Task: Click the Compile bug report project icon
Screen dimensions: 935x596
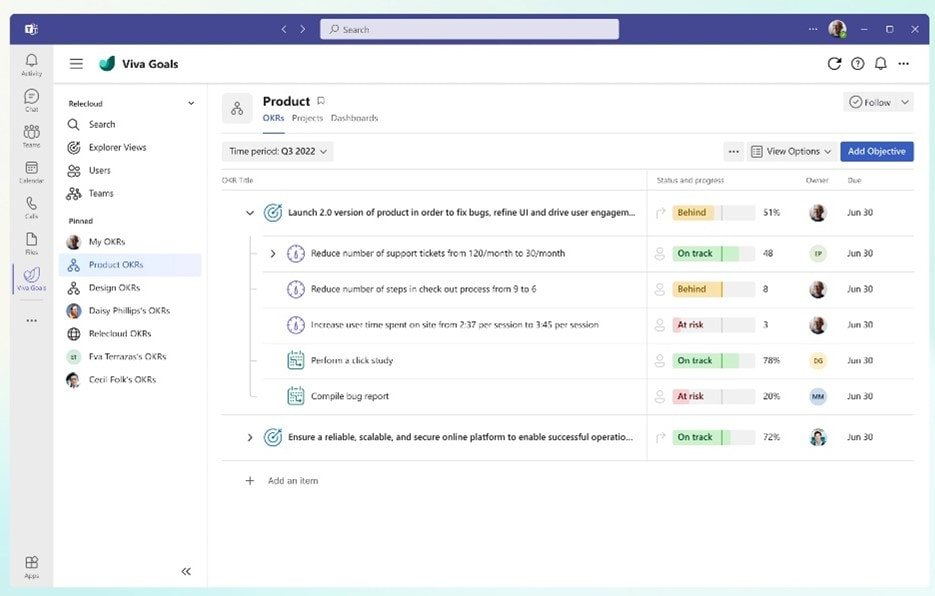Action: (x=296, y=396)
